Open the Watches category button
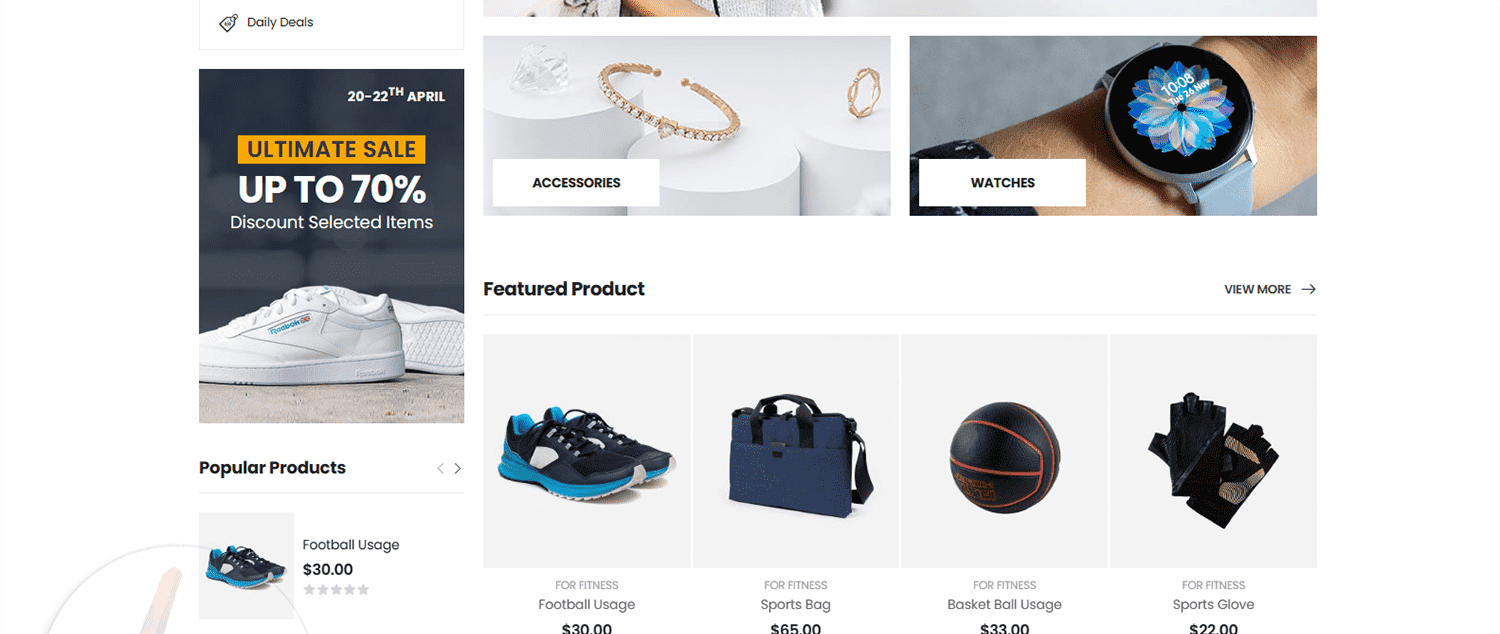The width and height of the screenshot is (1500, 634). click(1002, 183)
